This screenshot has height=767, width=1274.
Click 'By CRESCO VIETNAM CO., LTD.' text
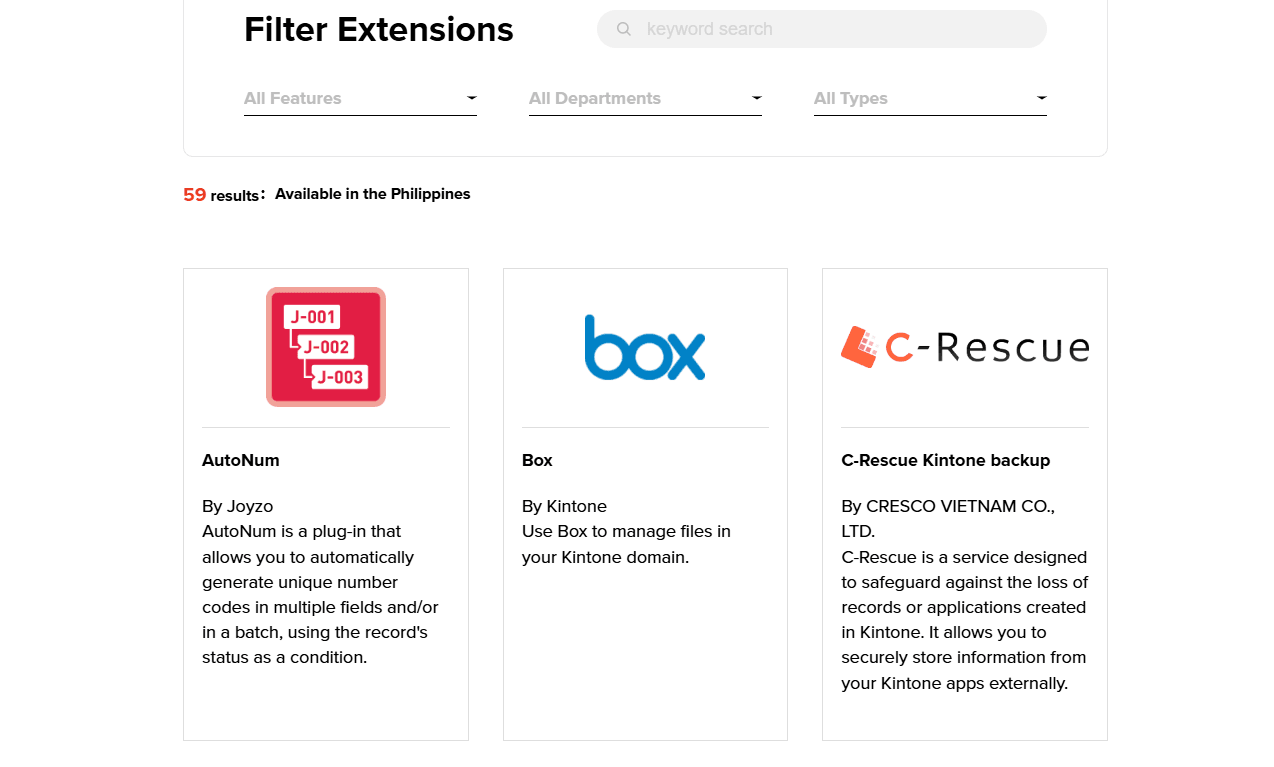[948, 518]
